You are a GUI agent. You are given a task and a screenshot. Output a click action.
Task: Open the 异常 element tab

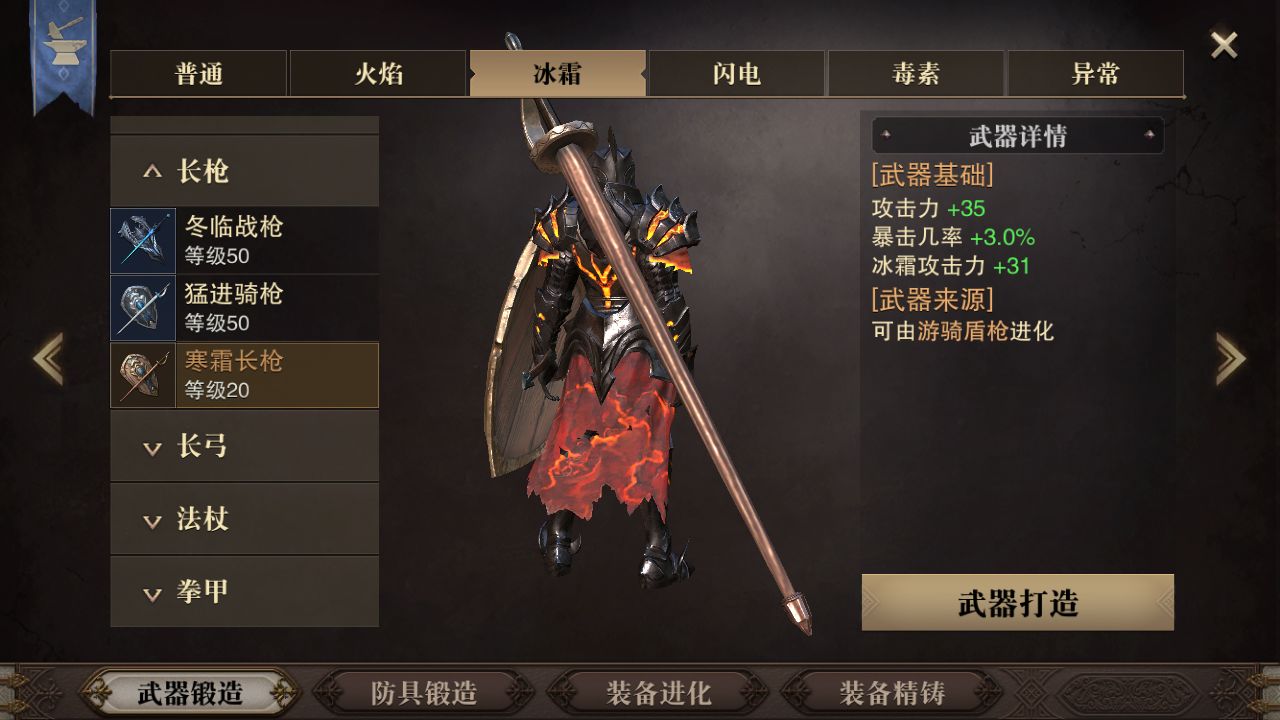(1095, 74)
